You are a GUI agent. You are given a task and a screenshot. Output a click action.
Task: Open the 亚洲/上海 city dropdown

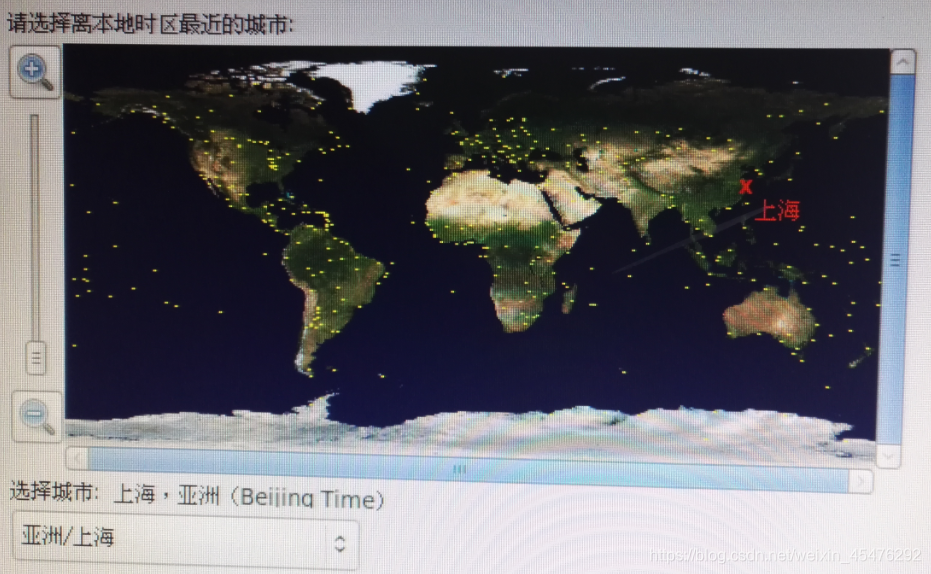pos(186,541)
